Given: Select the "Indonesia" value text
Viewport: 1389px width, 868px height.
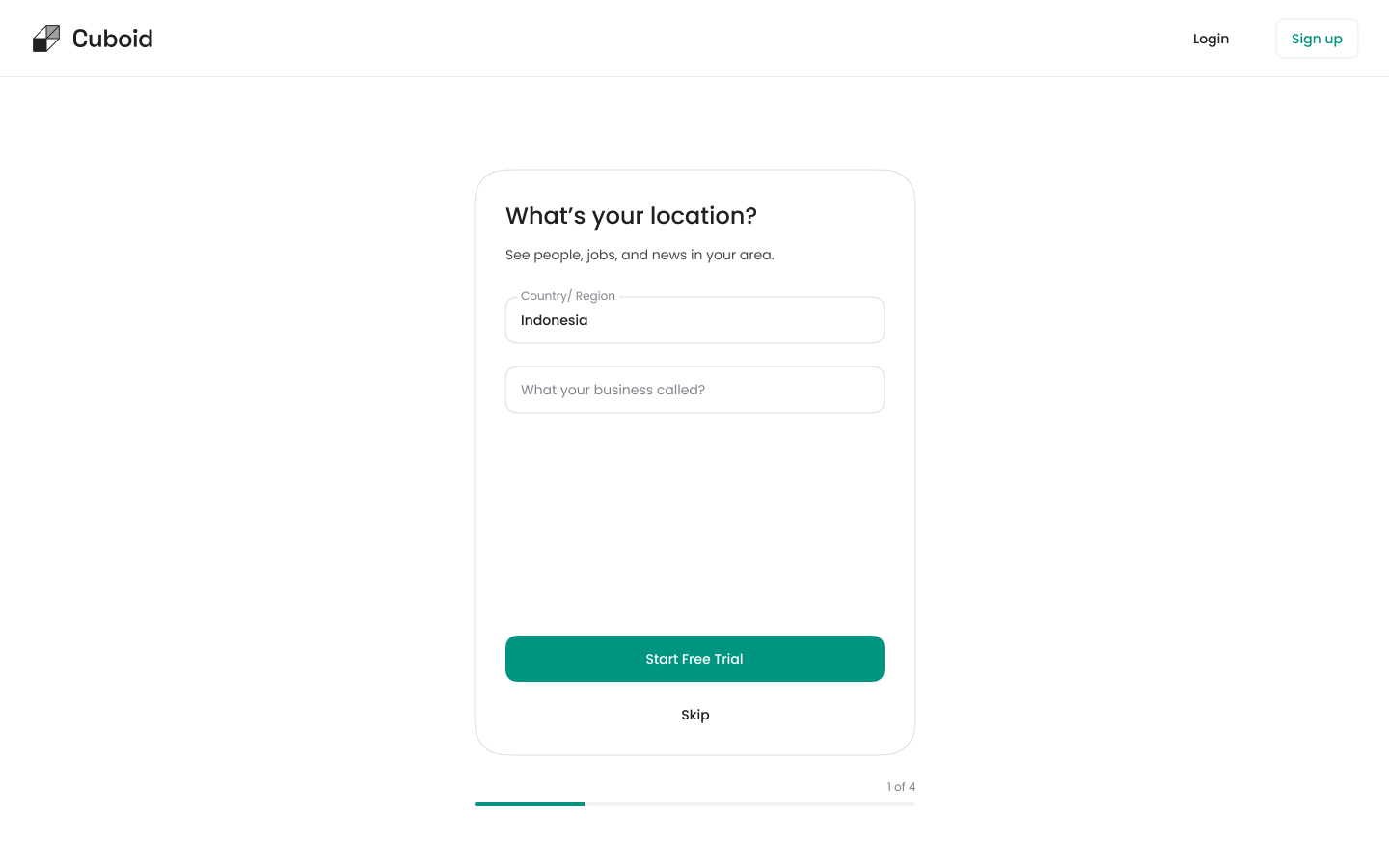Looking at the screenshot, I should click(x=554, y=320).
